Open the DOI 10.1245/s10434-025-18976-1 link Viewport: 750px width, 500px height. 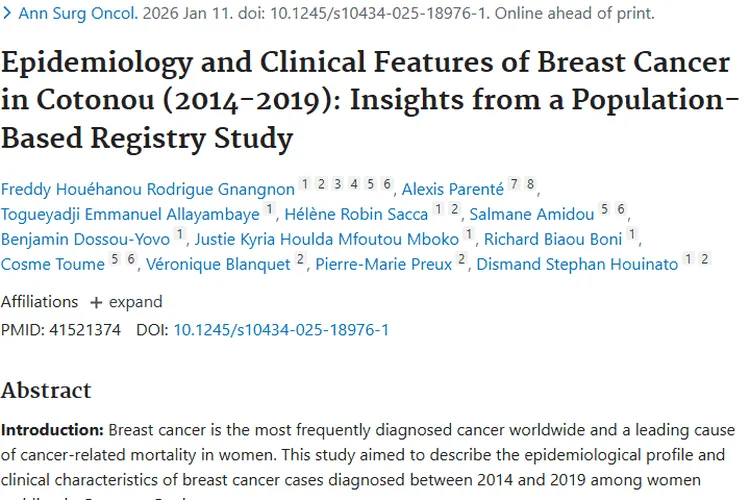281,329
